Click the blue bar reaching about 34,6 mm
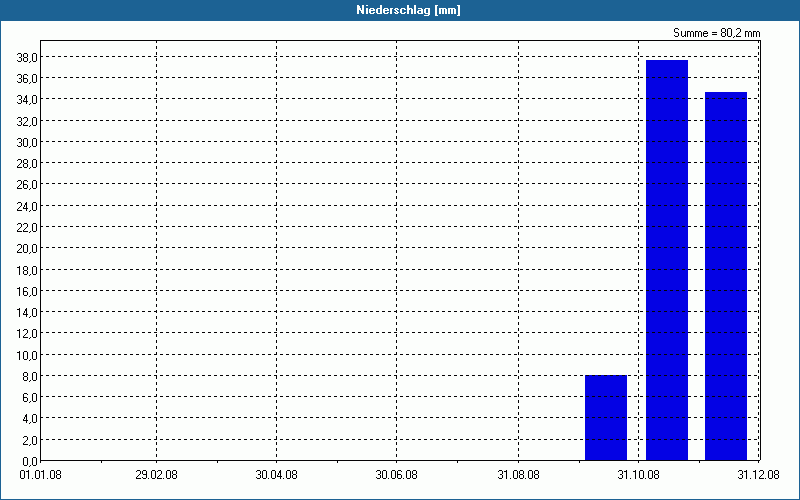The width and height of the screenshot is (800, 500). coord(726,276)
